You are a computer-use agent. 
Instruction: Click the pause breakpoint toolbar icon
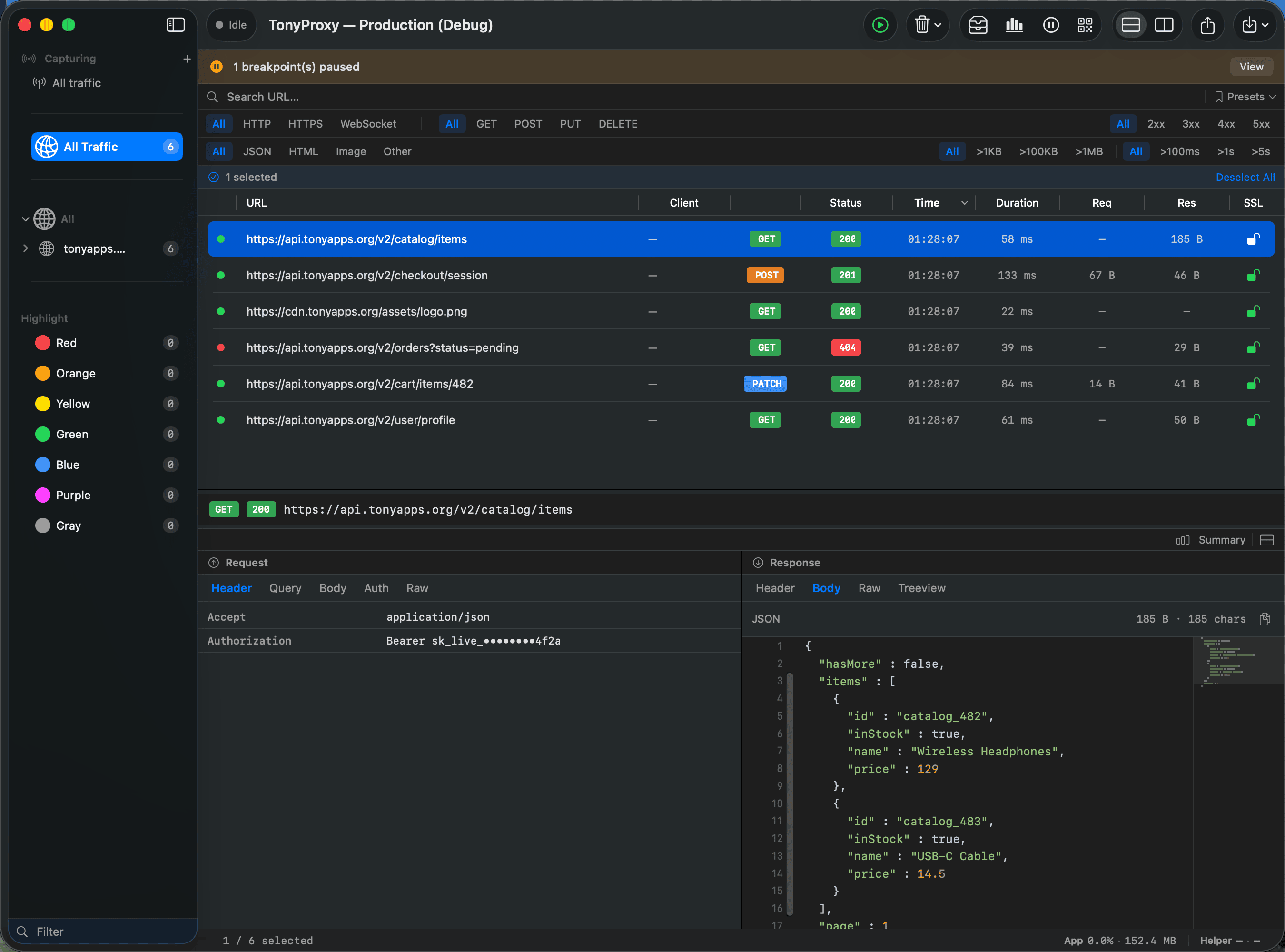pos(1050,25)
